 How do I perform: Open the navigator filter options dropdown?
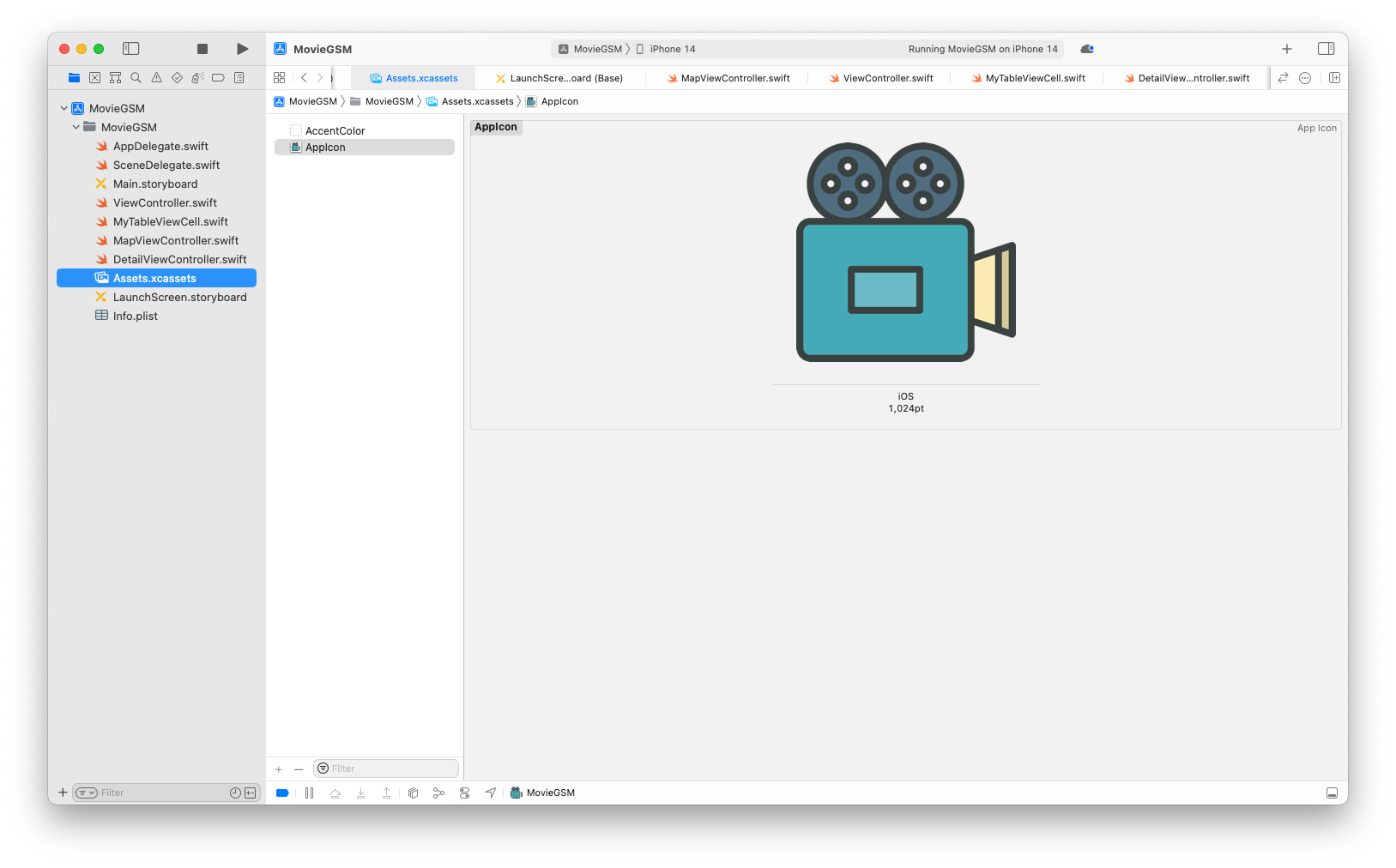86,793
